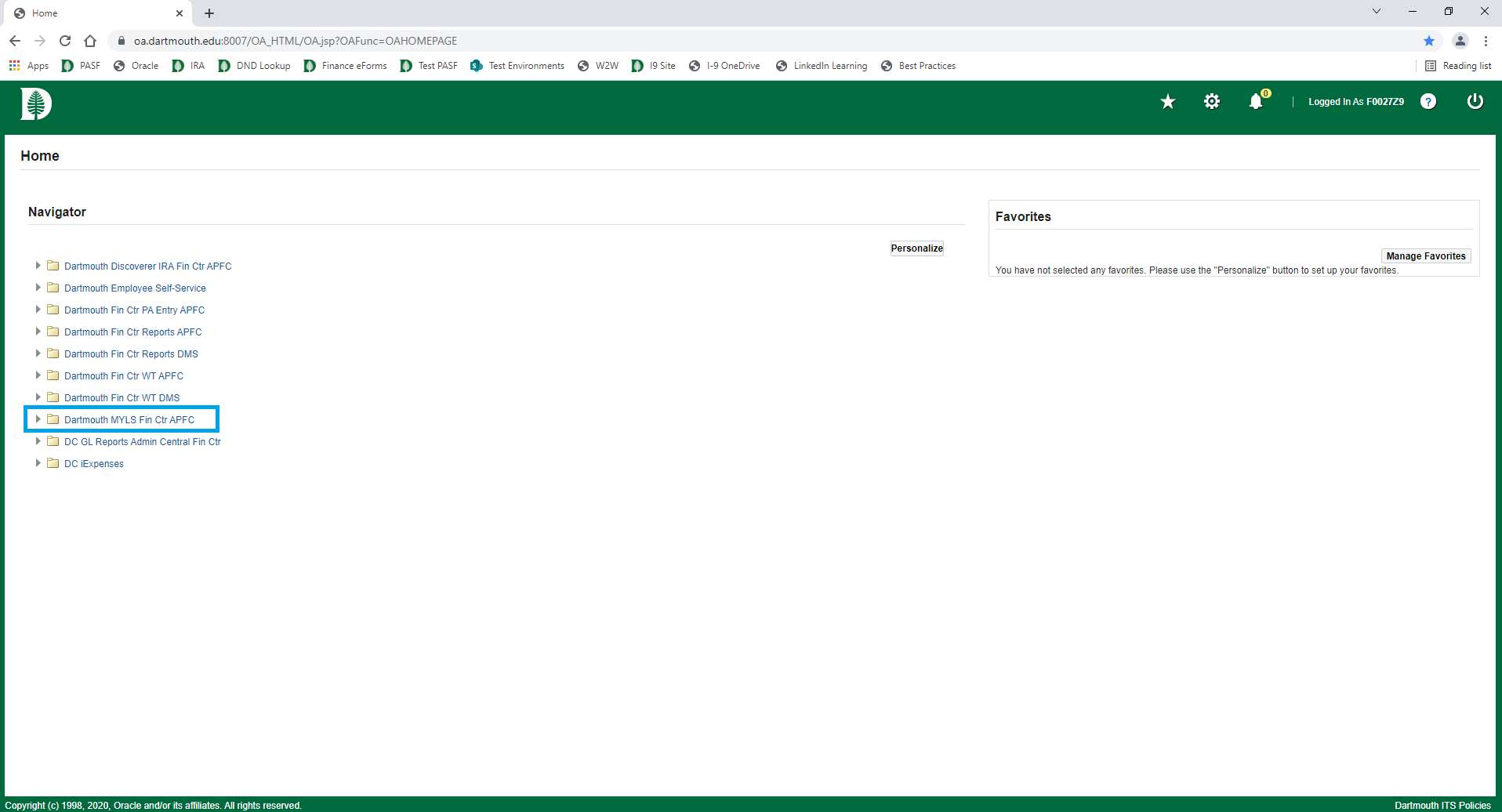Expand Dartmouth Employee Self-Service arrow
This screenshot has height=812, width=1502.
pyautogui.click(x=38, y=288)
